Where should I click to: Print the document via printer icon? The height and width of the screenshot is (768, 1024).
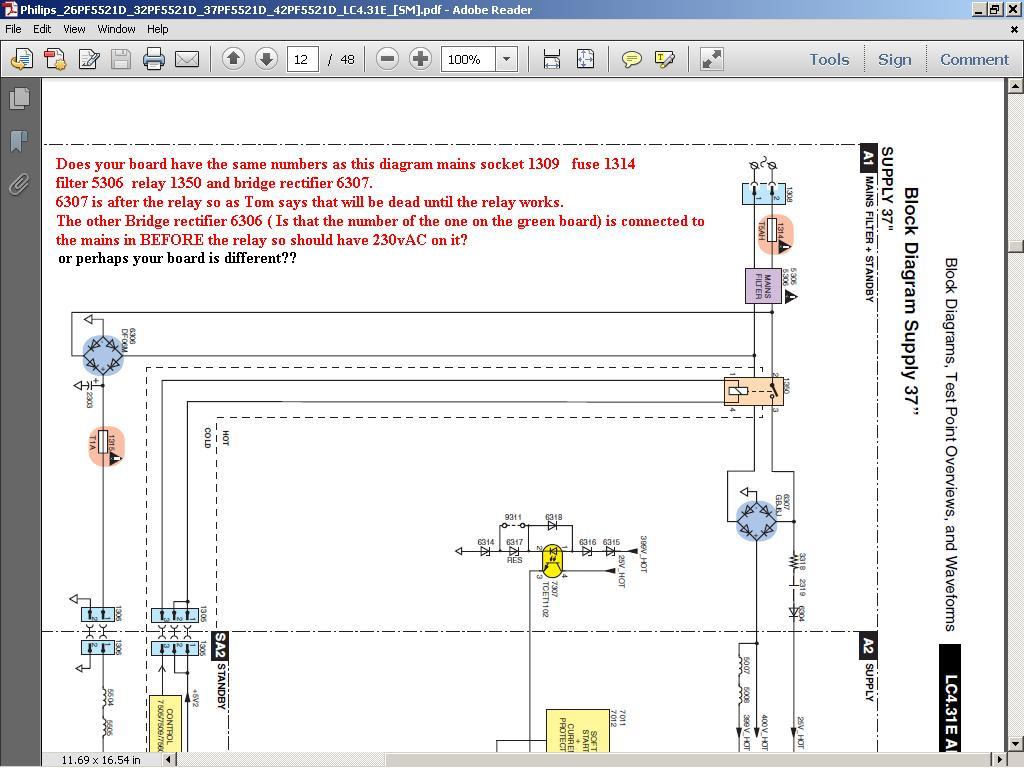(x=154, y=59)
